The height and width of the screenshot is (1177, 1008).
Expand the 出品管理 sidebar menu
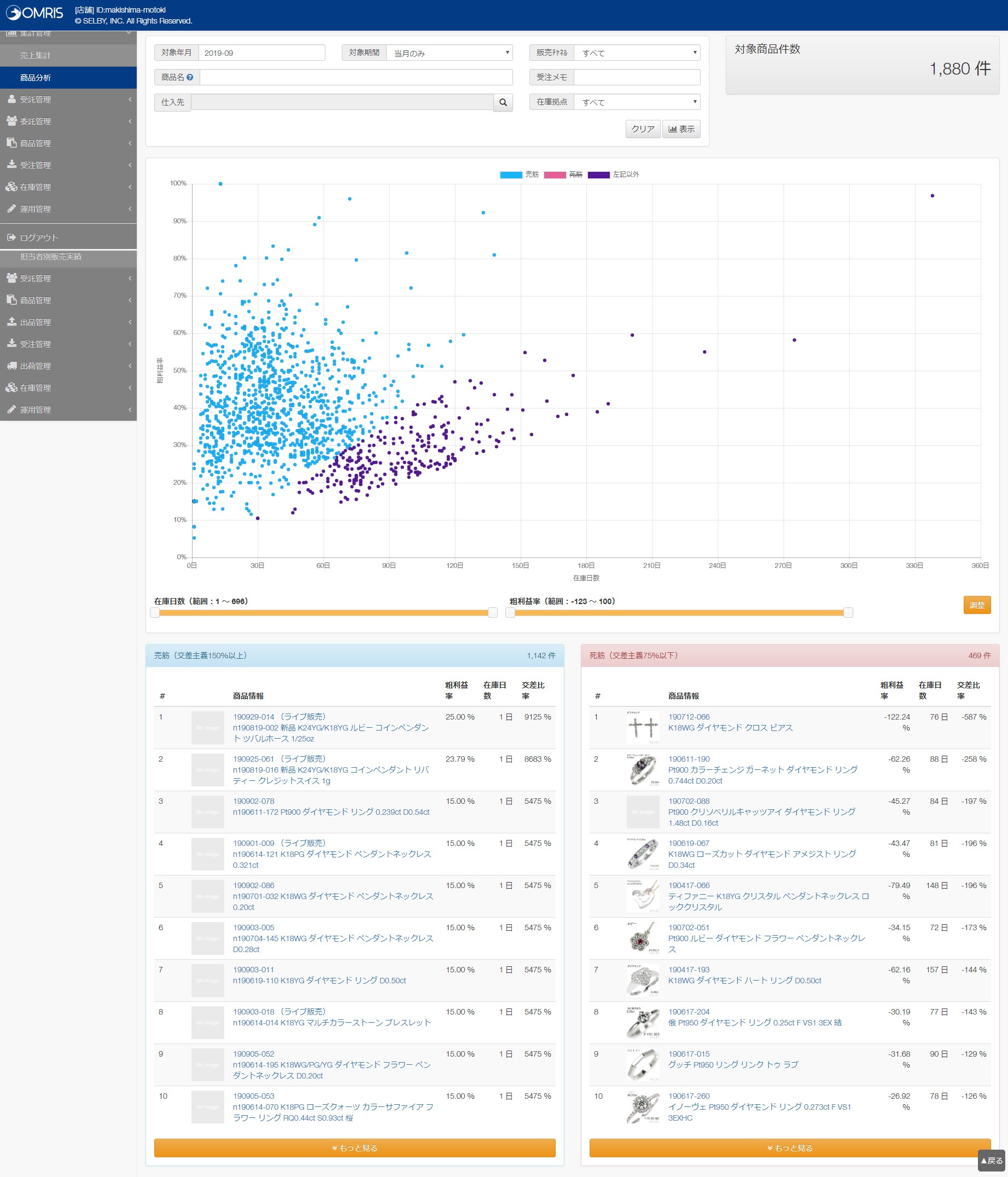tap(68, 322)
